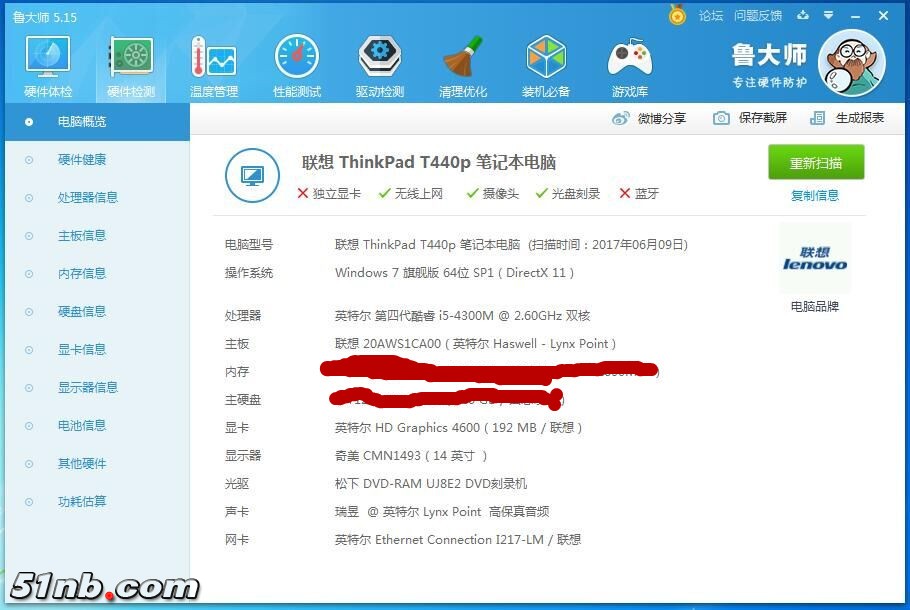This screenshot has height=610, width=910.
Task: Open 温度管理 temperature management
Action: (213, 63)
